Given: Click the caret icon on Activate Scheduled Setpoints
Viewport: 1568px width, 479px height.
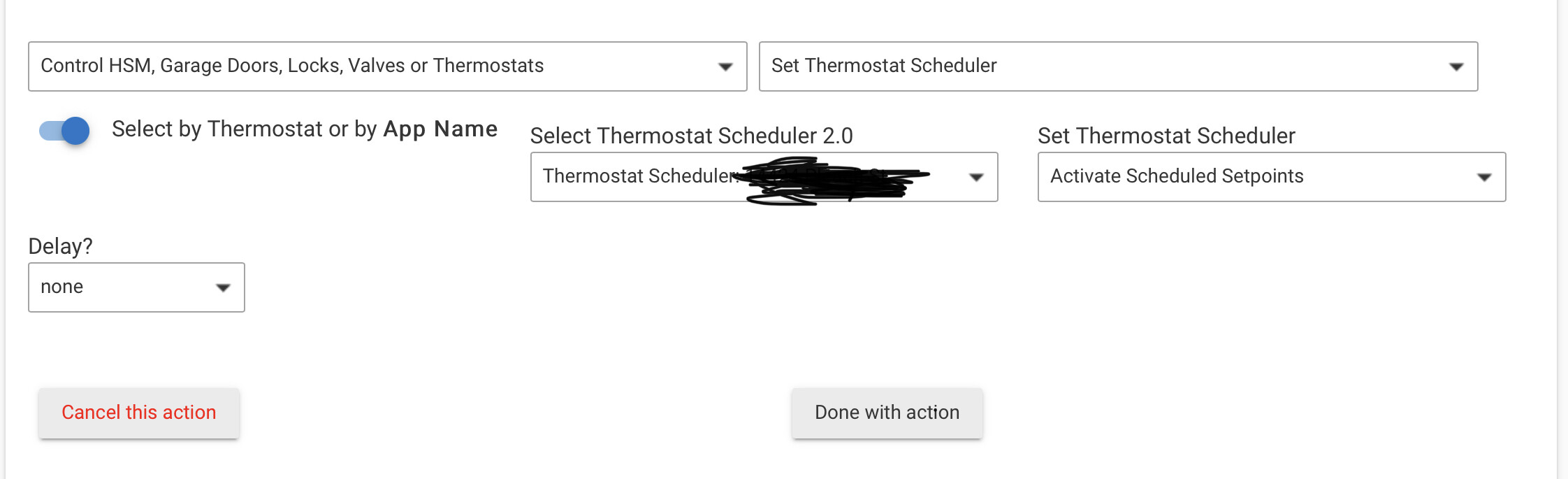Looking at the screenshot, I should coord(1484,178).
